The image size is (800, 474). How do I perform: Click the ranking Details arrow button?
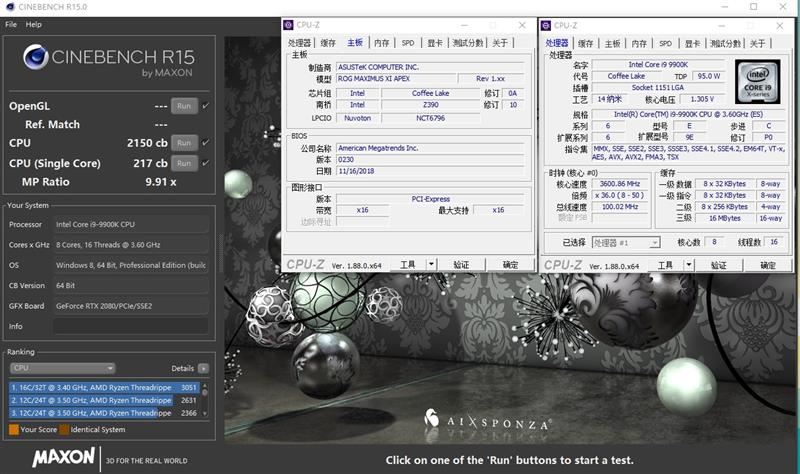(x=203, y=368)
